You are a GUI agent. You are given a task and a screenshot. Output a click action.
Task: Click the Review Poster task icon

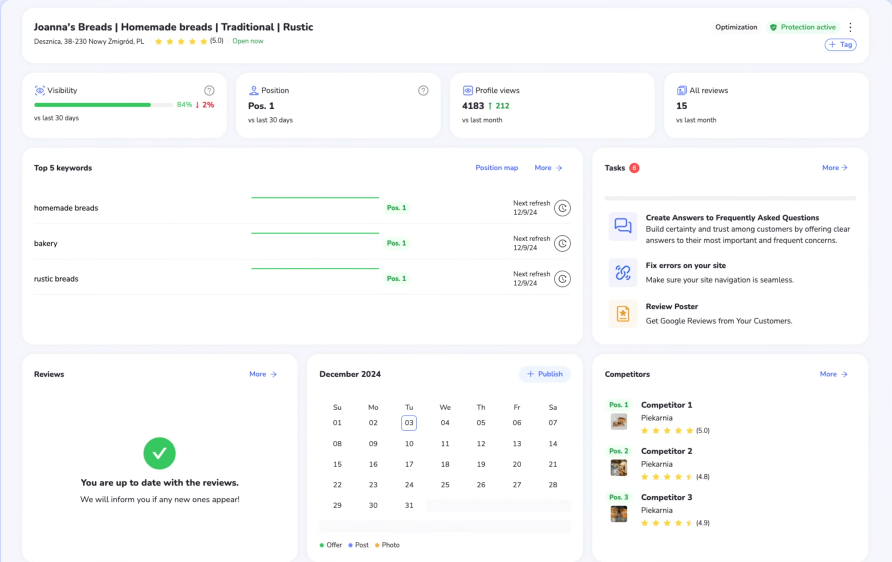[623, 314]
